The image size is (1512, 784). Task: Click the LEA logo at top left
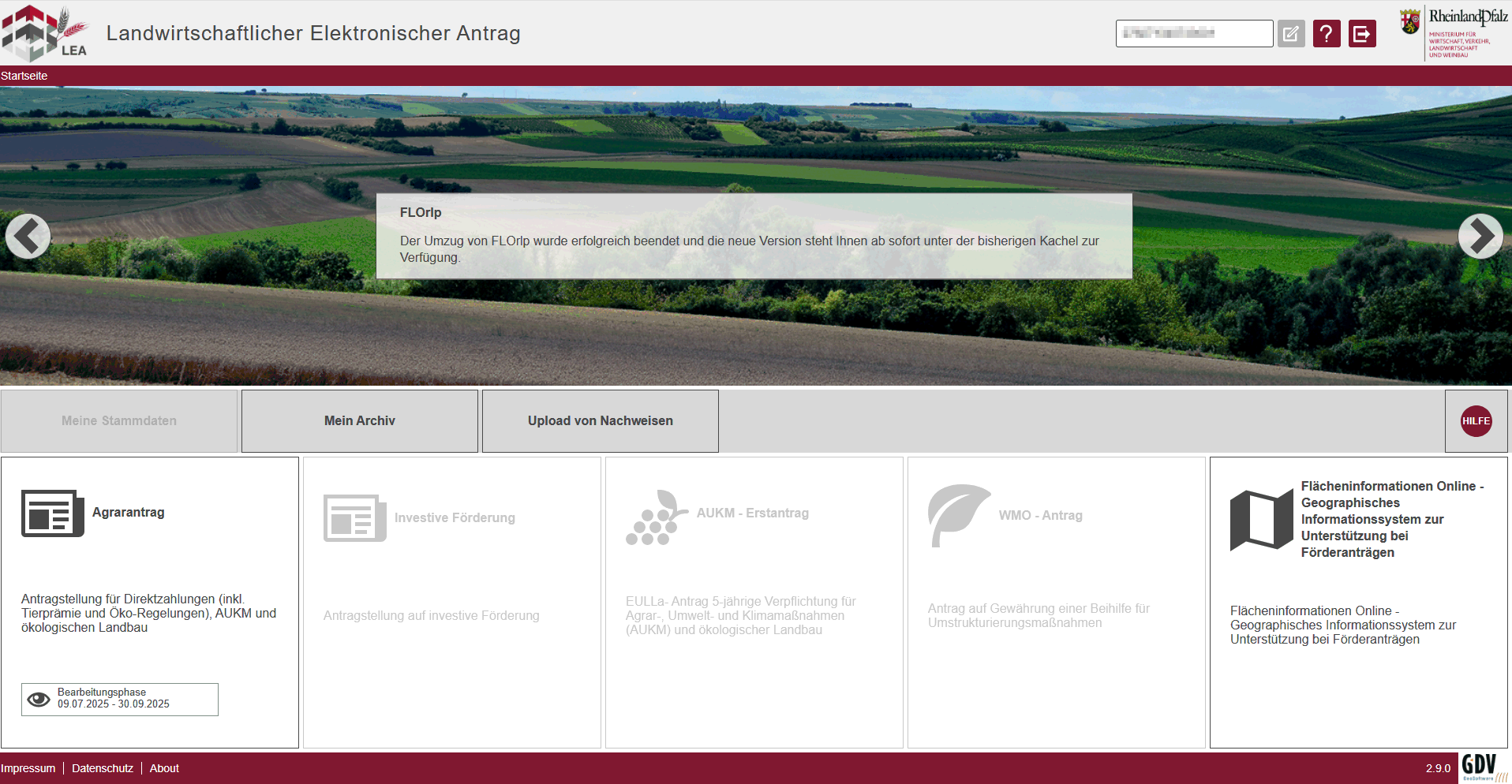[44, 33]
